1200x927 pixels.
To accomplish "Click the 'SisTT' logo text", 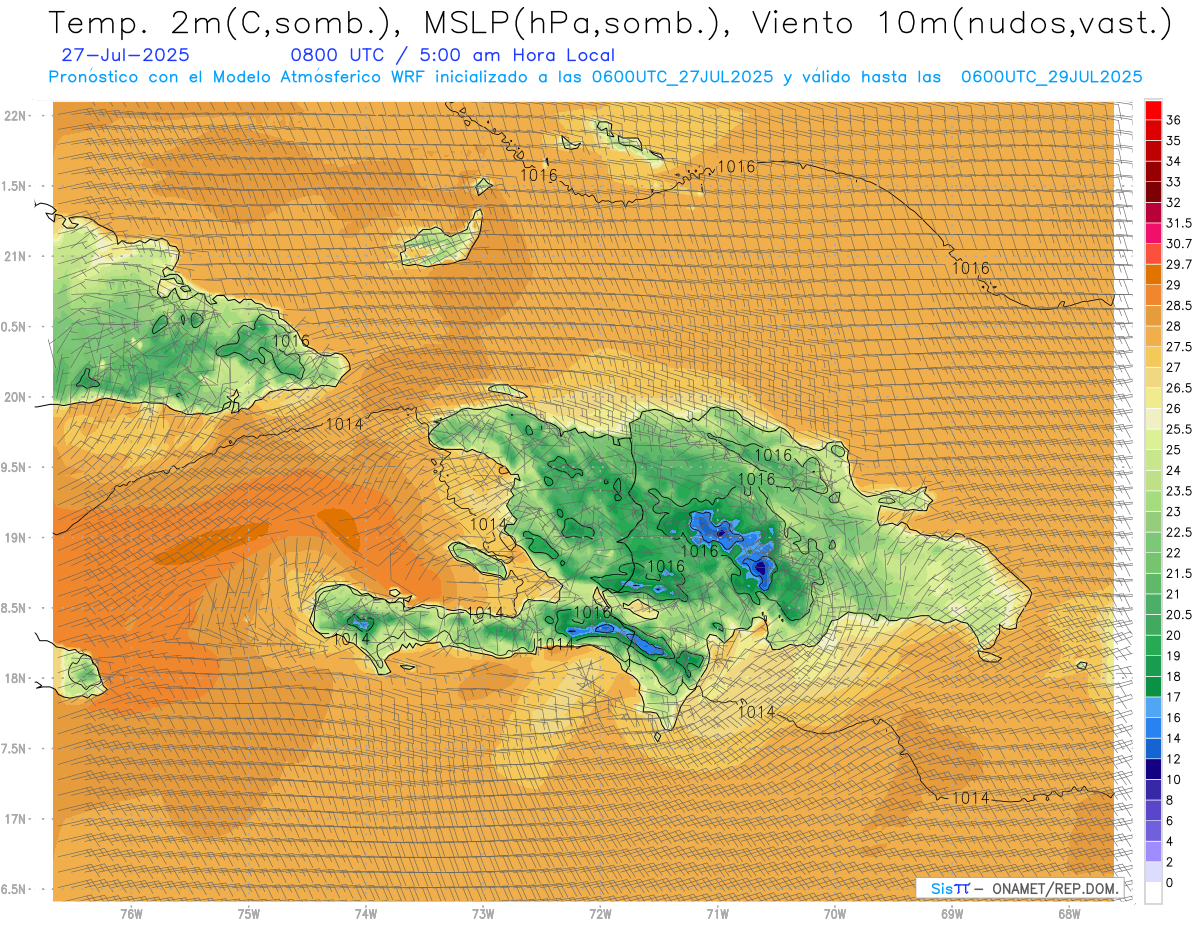I will coord(949,889).
